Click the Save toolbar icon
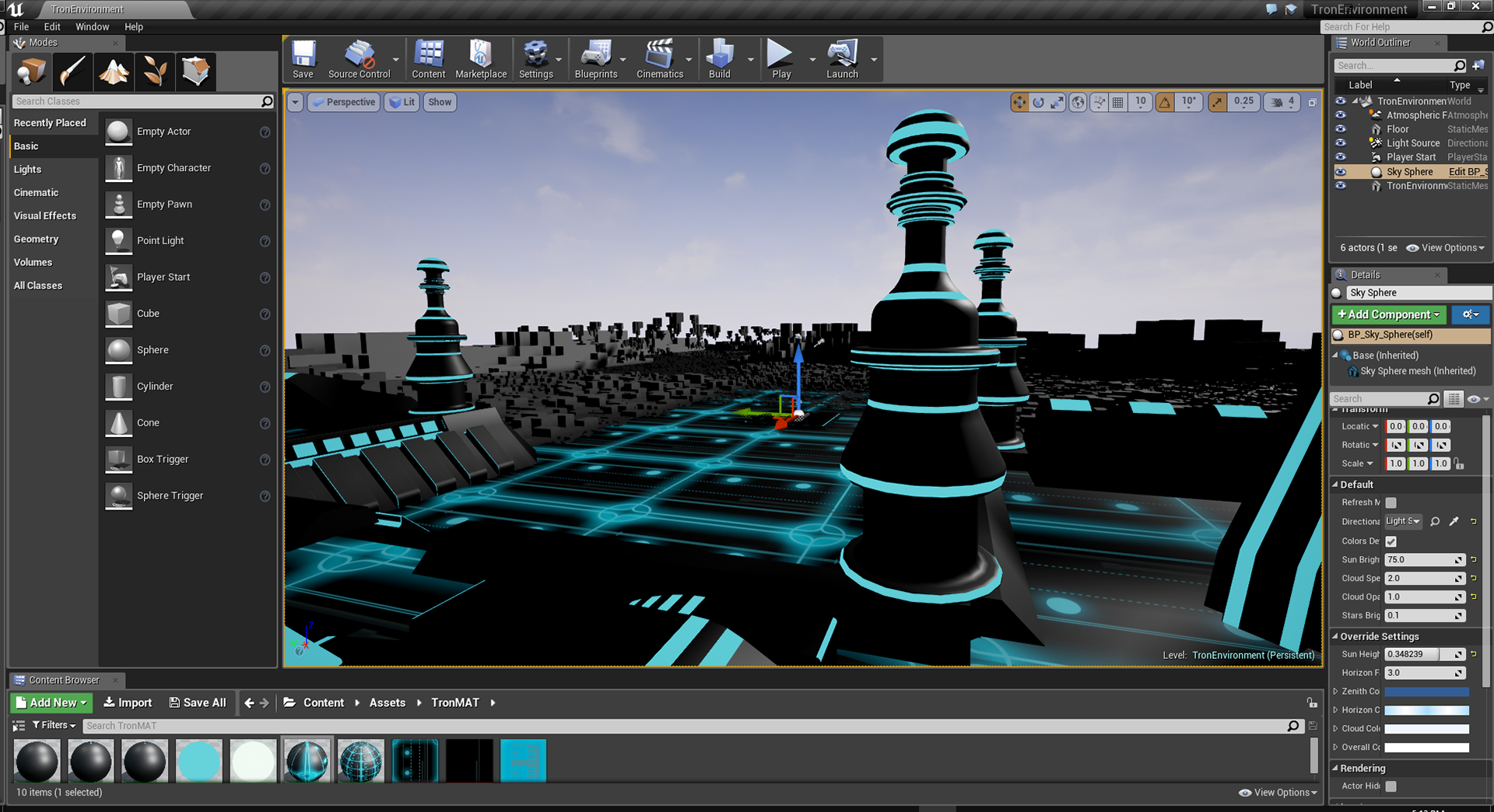Screen dimensions: 1494x812 tap(303, 59)
